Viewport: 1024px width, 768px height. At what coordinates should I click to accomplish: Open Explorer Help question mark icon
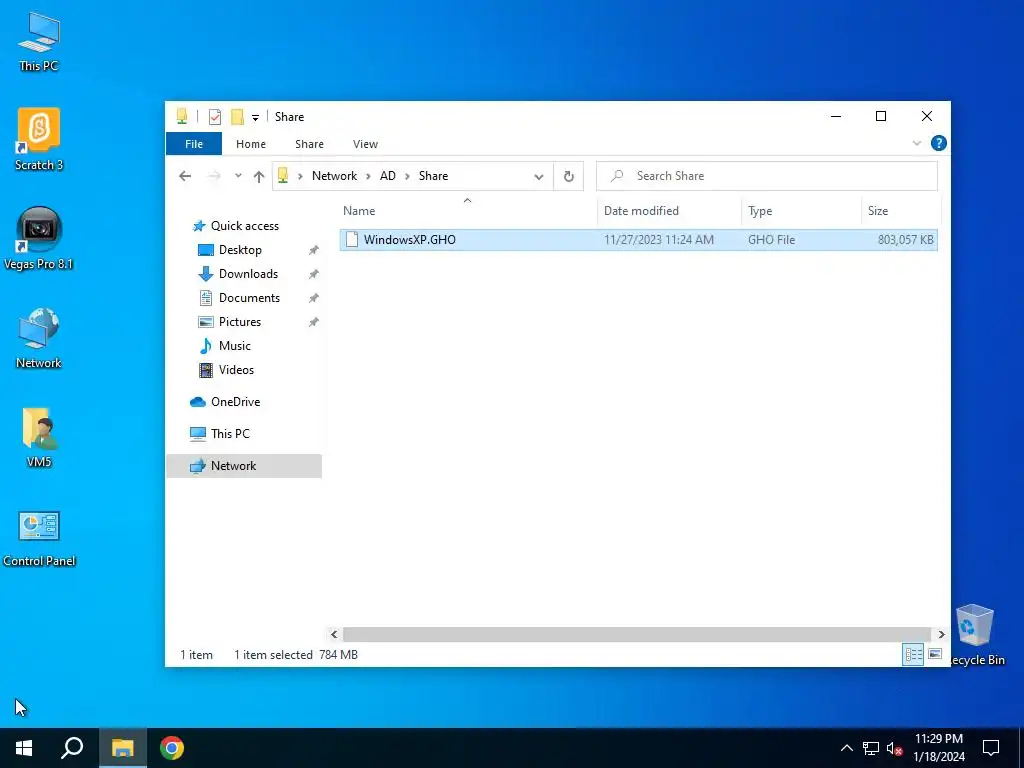point(938,143)
